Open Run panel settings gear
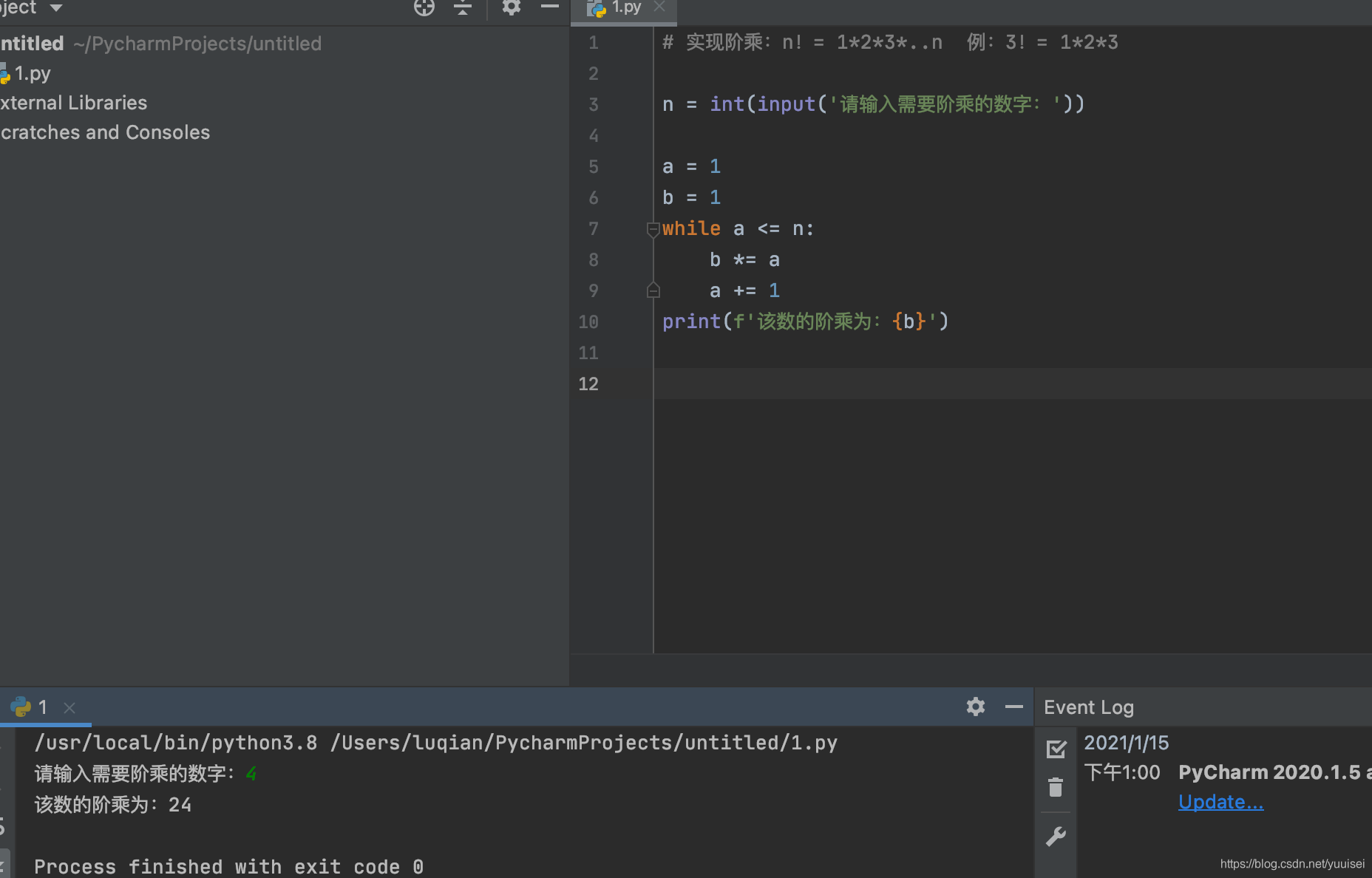1372x878 pixels. pyautogui.click(x=976, y=707)
